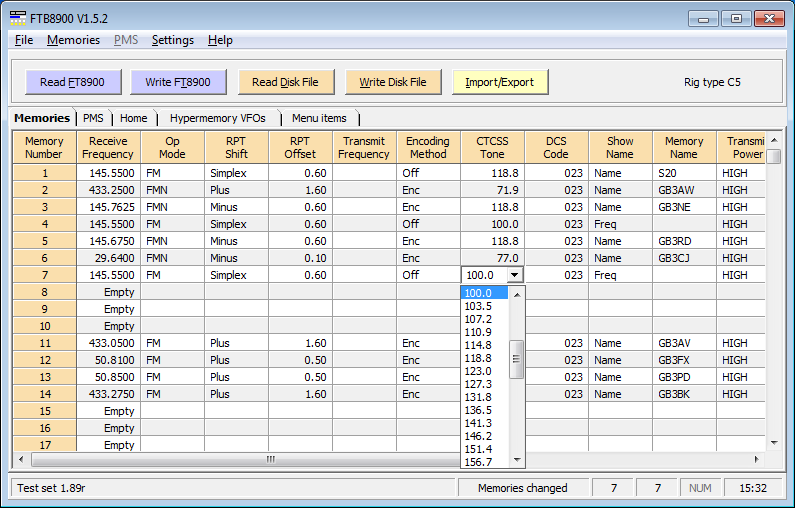
Task: Click the FTB8900 app icon in title bar
Action: (x=17, y=18)
